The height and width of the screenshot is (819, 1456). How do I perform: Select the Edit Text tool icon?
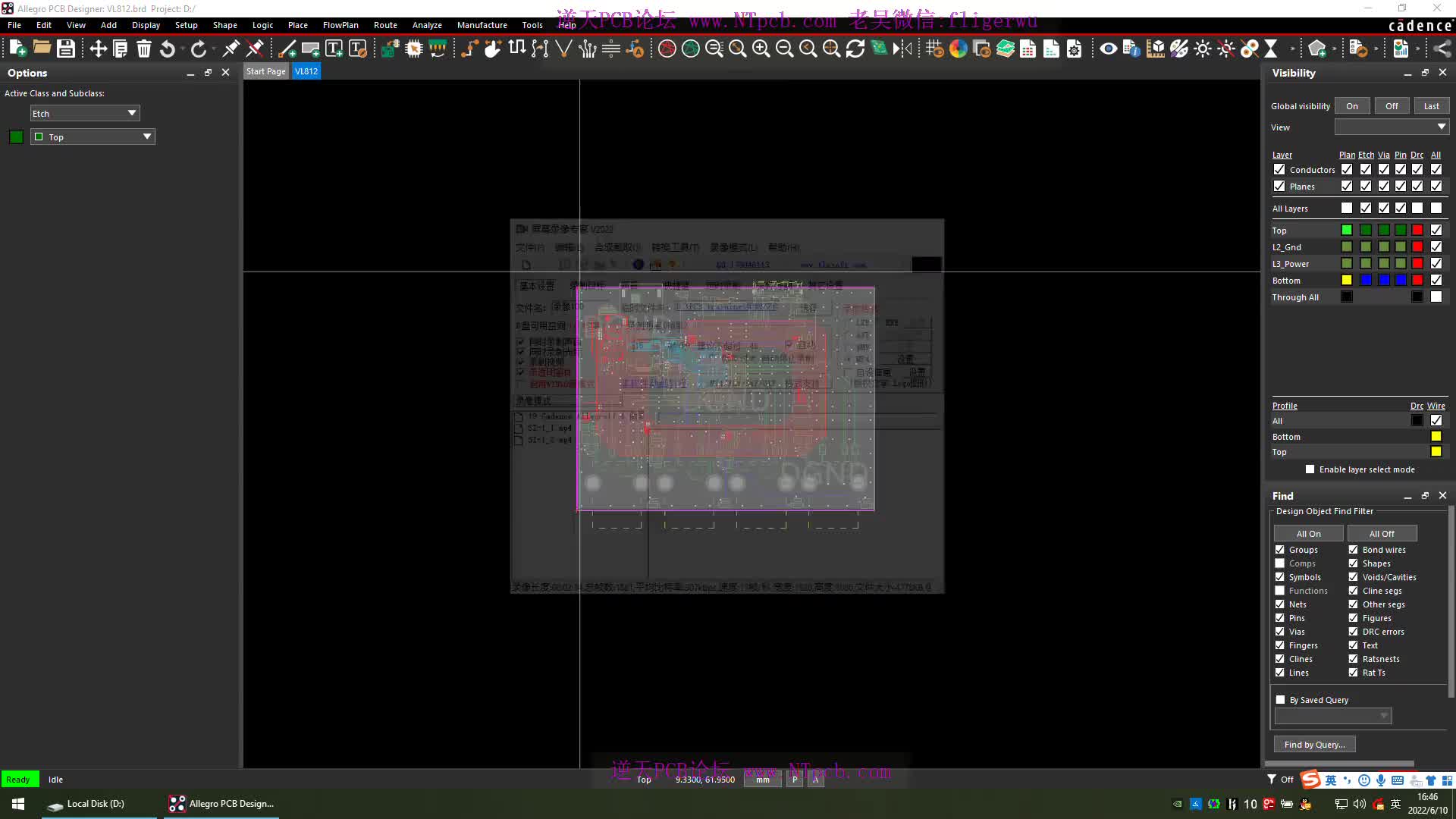[358, 49]
